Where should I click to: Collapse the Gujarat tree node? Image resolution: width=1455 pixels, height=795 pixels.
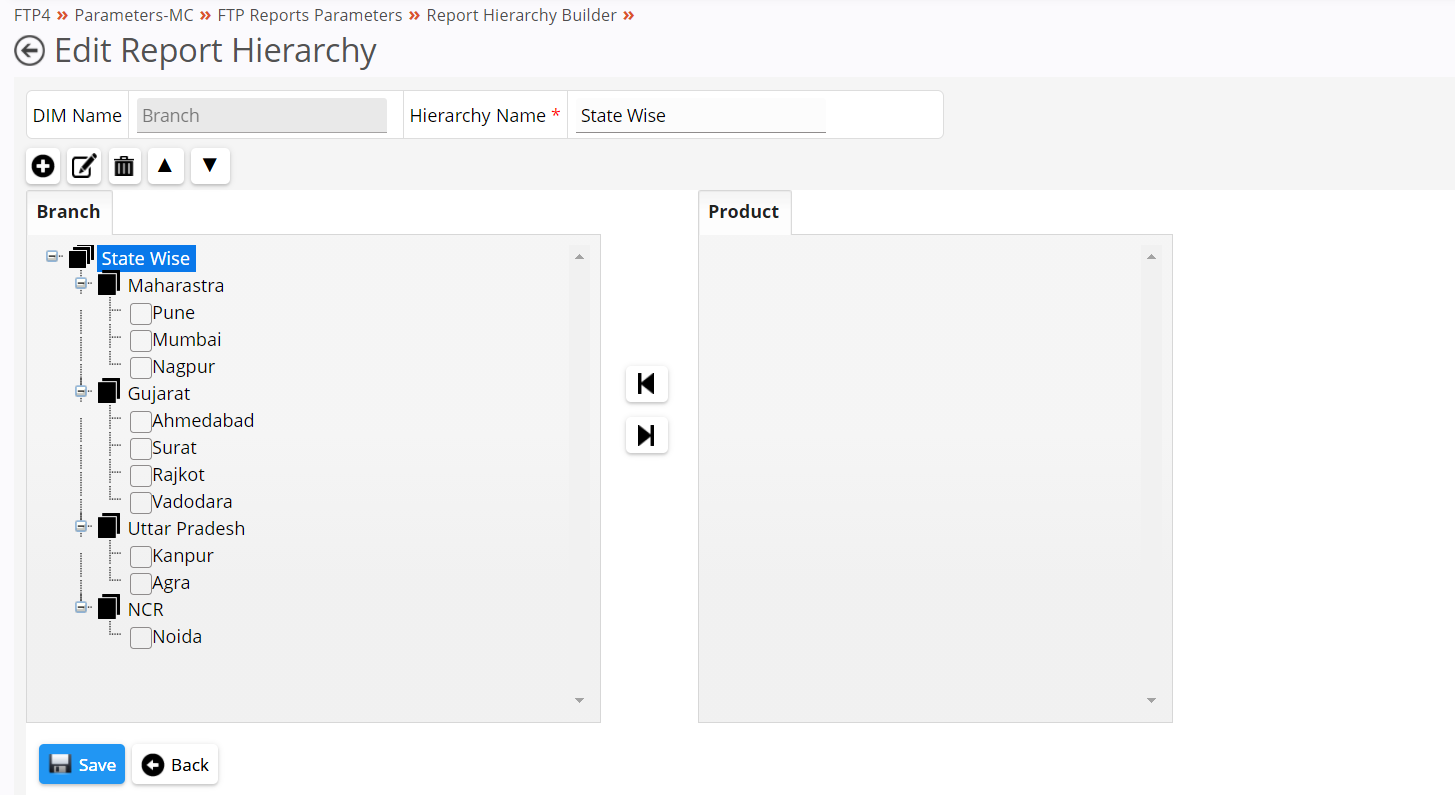click(81, 392)
